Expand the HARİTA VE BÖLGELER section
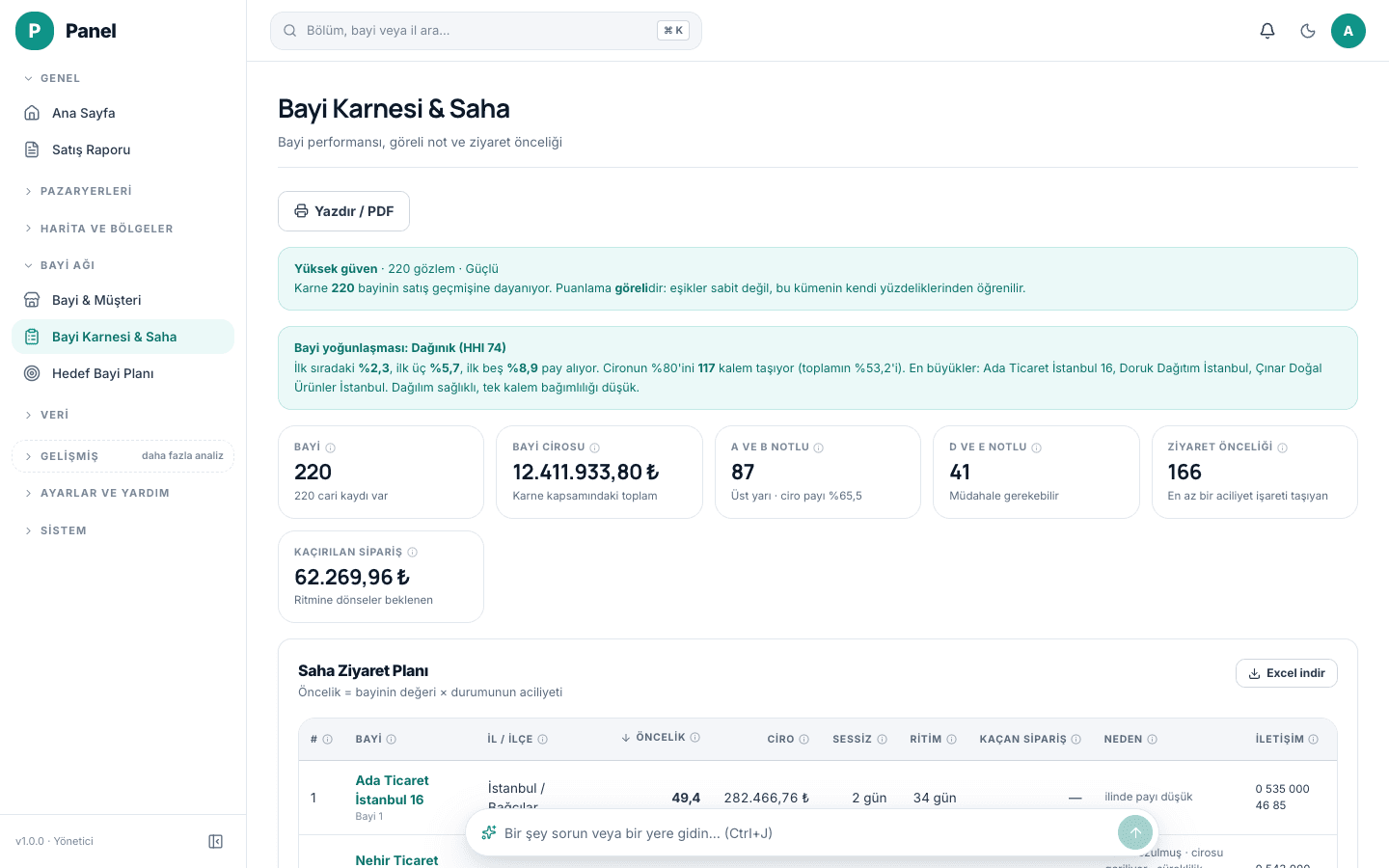 click(x=123, y=229)
